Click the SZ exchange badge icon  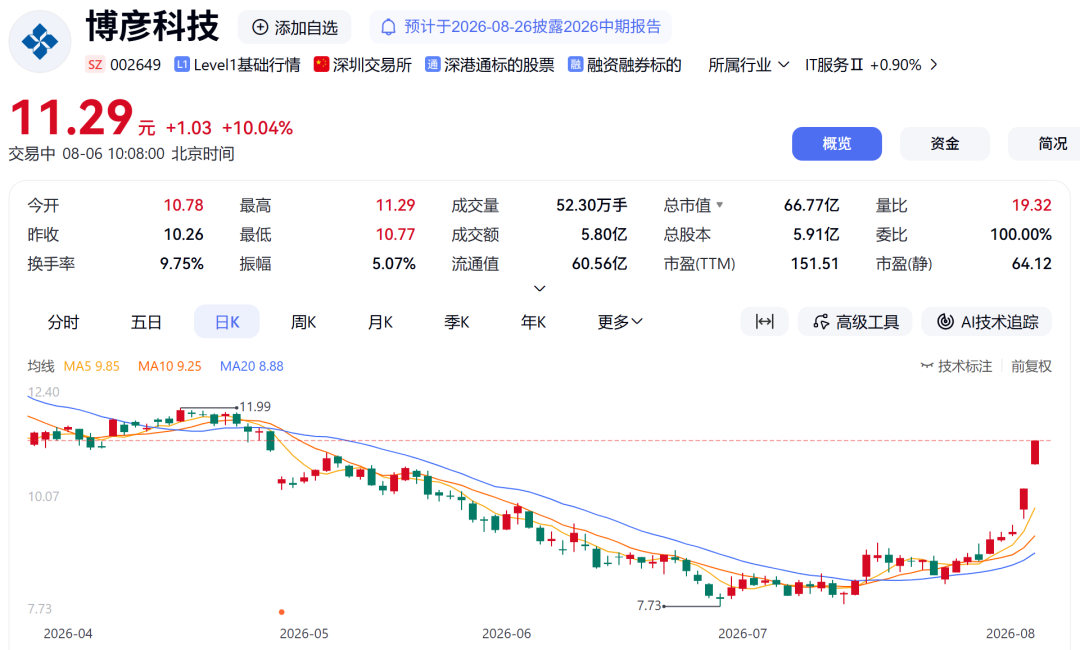(x=95, y=65)
